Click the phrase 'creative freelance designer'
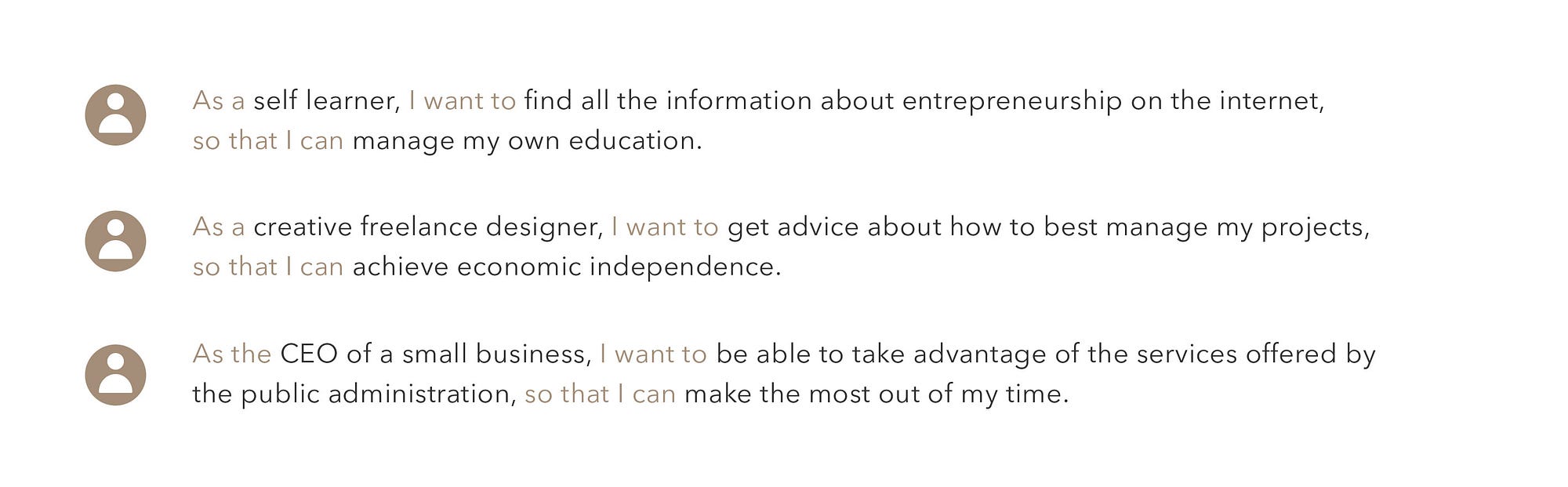The width and height of the screenshot is (1568, 487). pyautogui.click(x=428, y=227)
